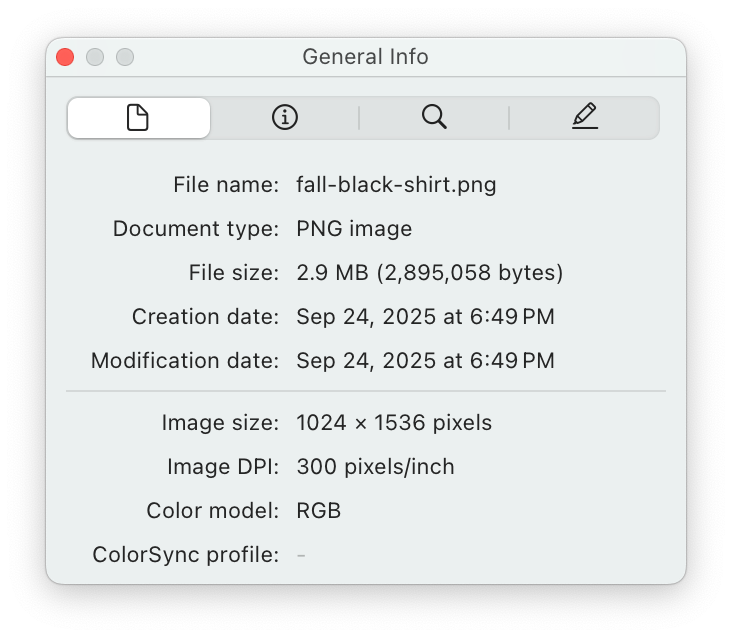732x638 pixels.
Task: Select the PNG image document type text
Action: click(354, 229)
